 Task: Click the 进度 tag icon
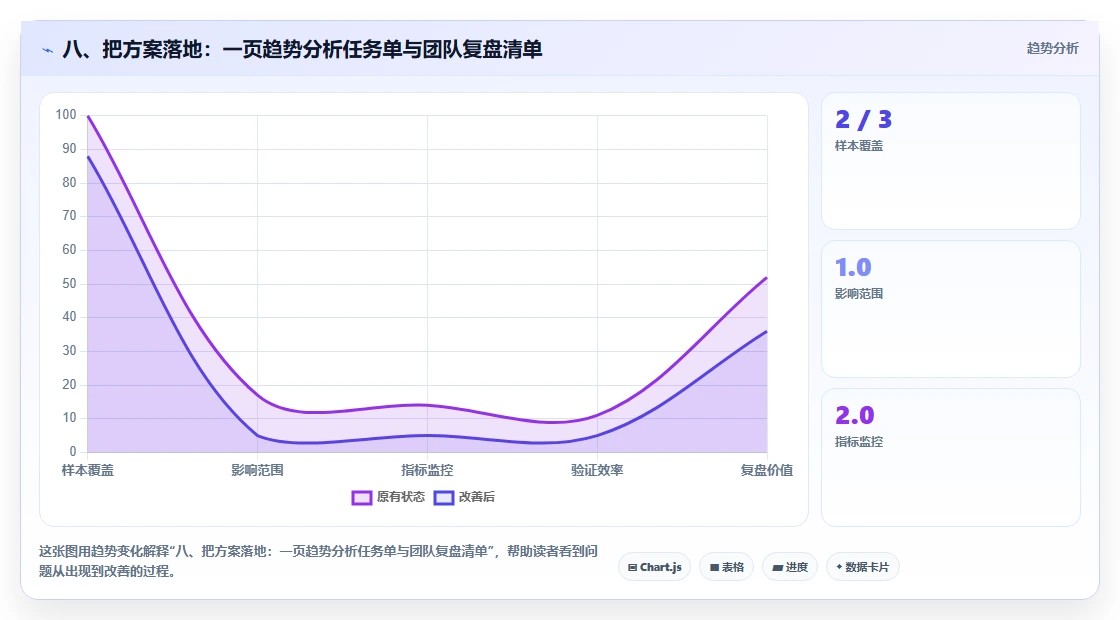coord(778,568)
